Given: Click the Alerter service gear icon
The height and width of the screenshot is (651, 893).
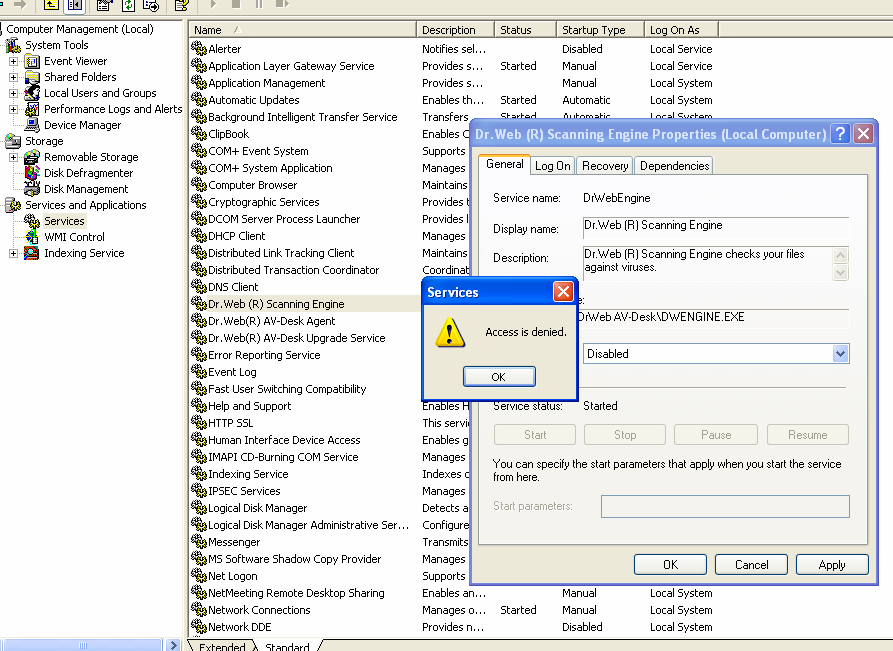Looking at the screenshot, I should [199, 48].
